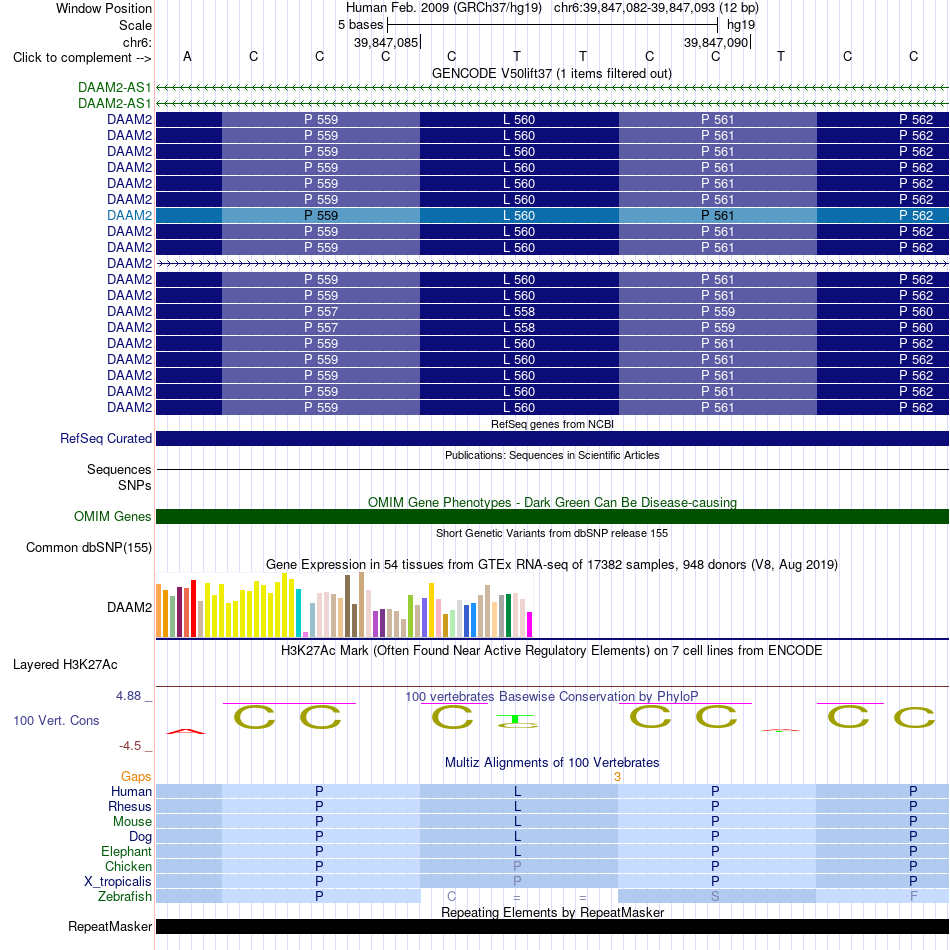Select the 'A' base in the sequence row

(187, 56)
